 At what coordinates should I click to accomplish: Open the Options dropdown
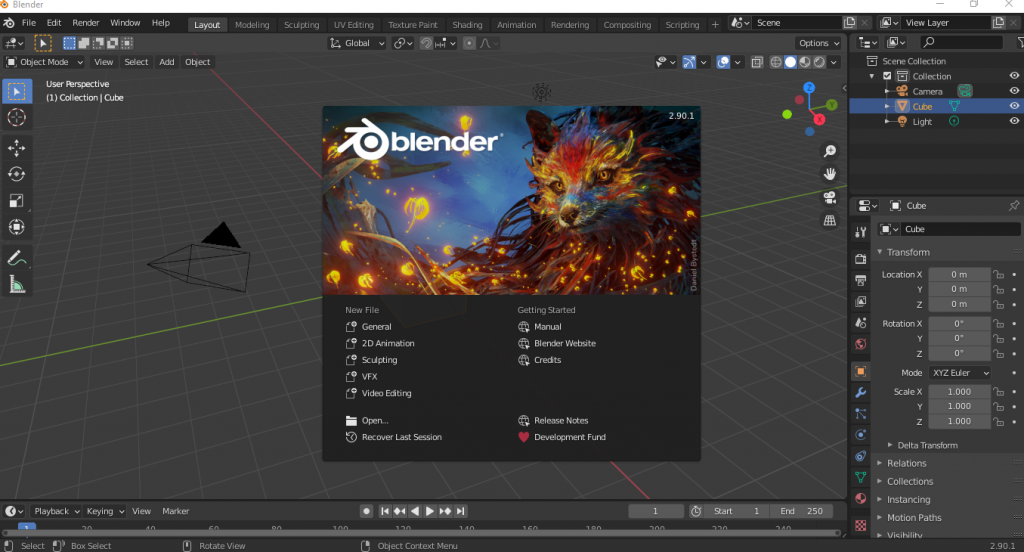click(x=818, y=43)
